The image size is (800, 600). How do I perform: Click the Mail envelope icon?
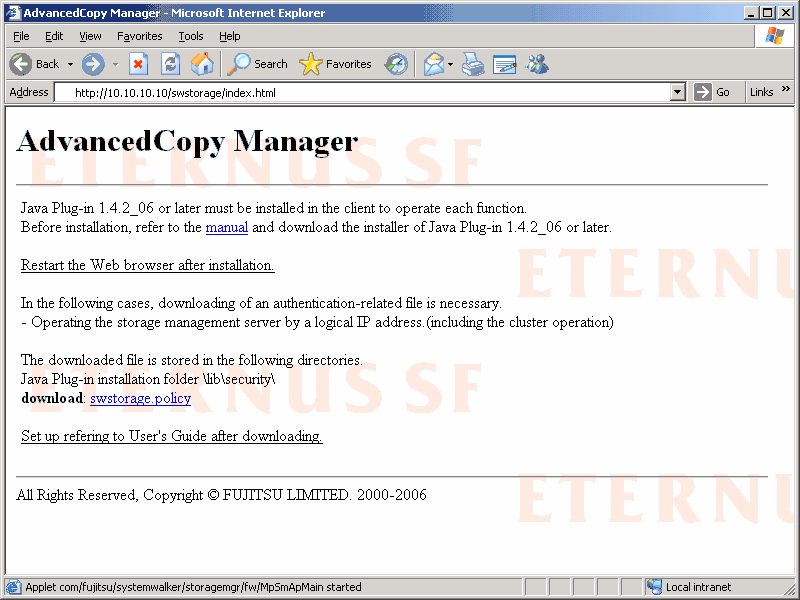click(434, 64)
